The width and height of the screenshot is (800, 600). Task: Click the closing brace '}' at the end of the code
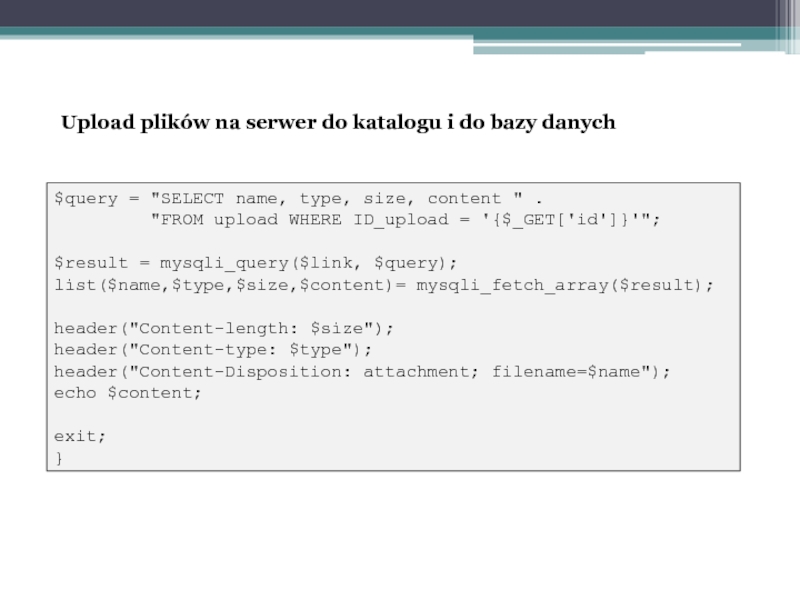coord(59,458)
